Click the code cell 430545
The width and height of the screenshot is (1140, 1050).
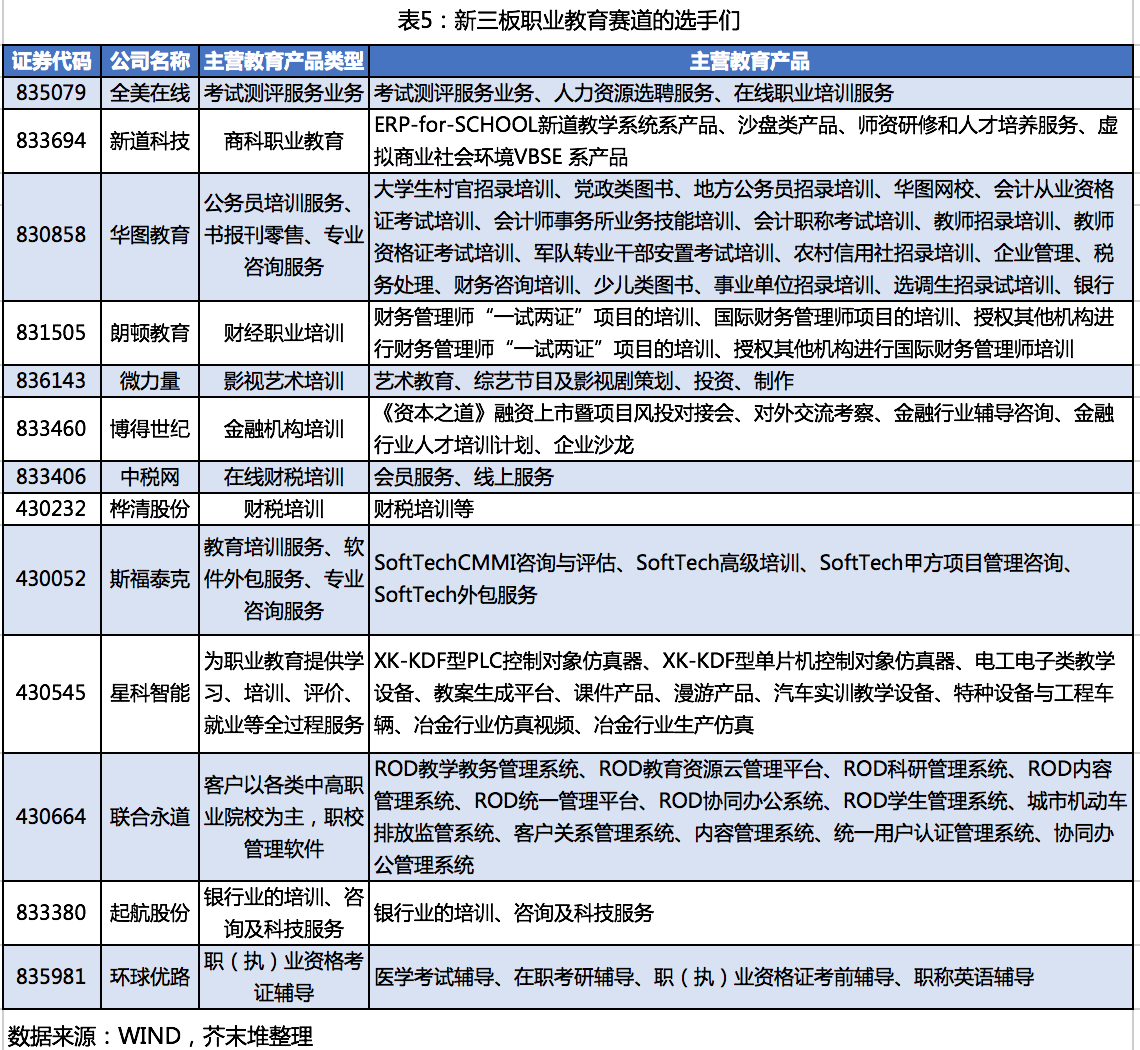coord(52,694)
